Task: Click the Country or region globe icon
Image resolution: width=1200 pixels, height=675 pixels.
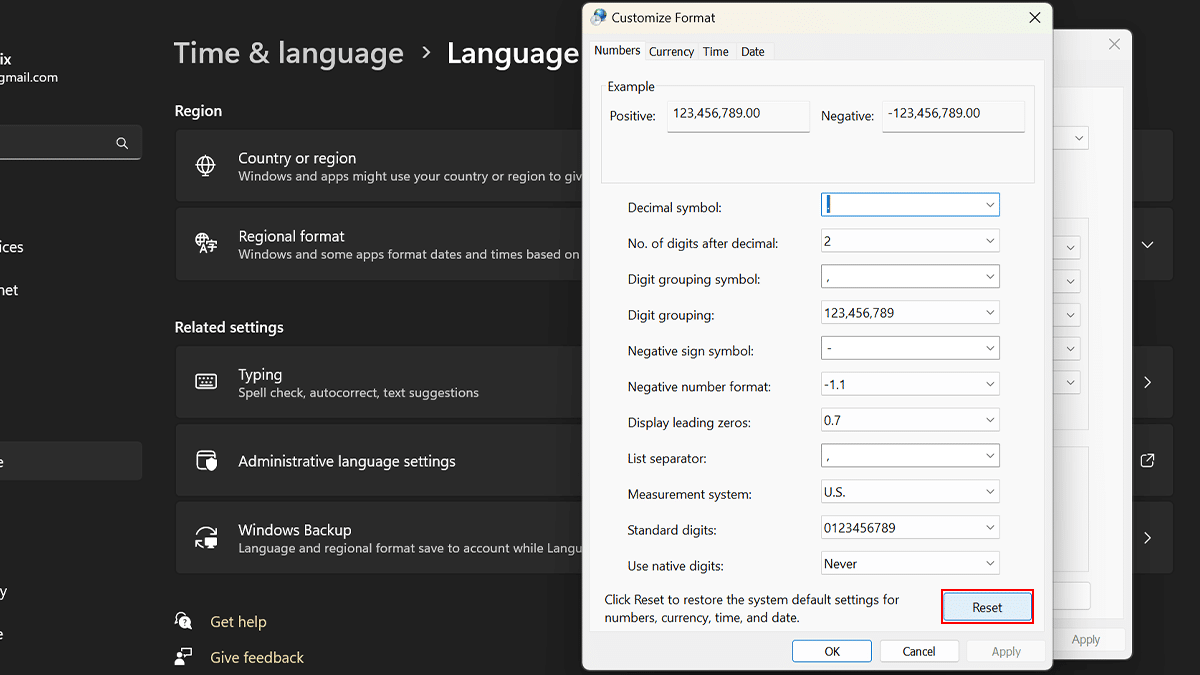Action: pyautogui.click(x=206, y=166)
